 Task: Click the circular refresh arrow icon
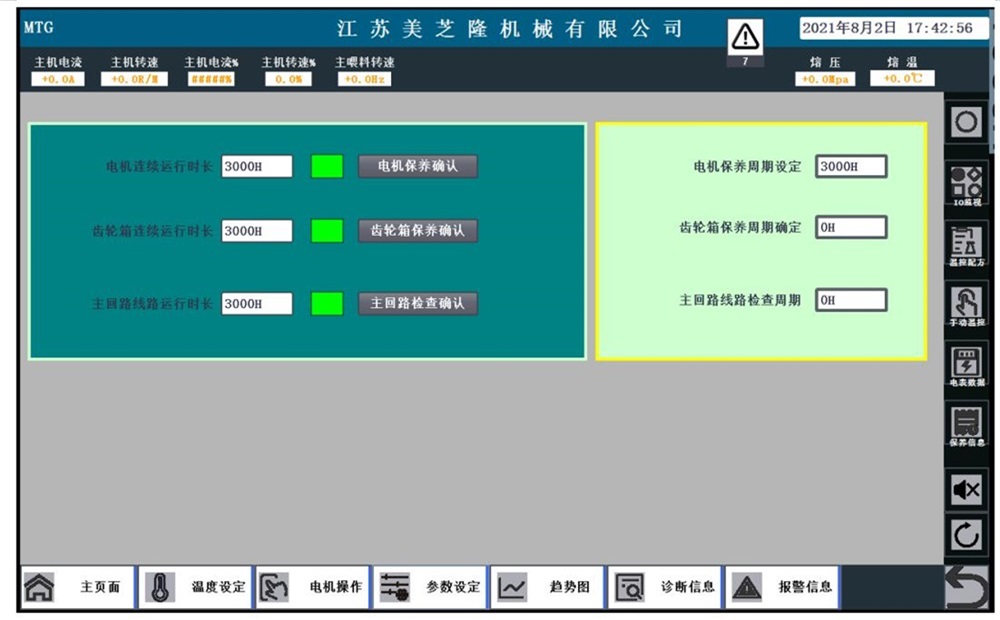tap(966, 536)
